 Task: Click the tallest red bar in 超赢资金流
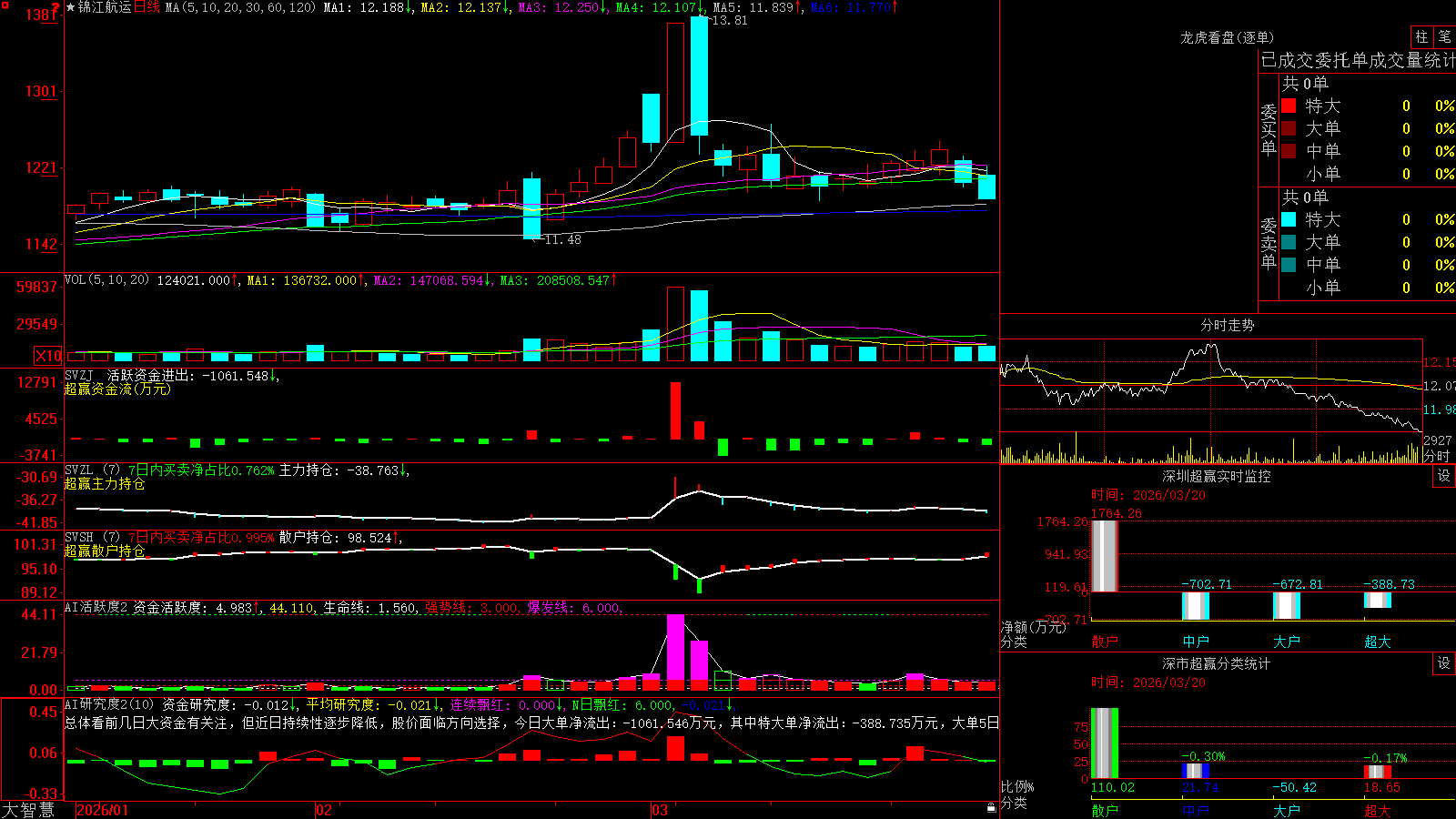675,410
